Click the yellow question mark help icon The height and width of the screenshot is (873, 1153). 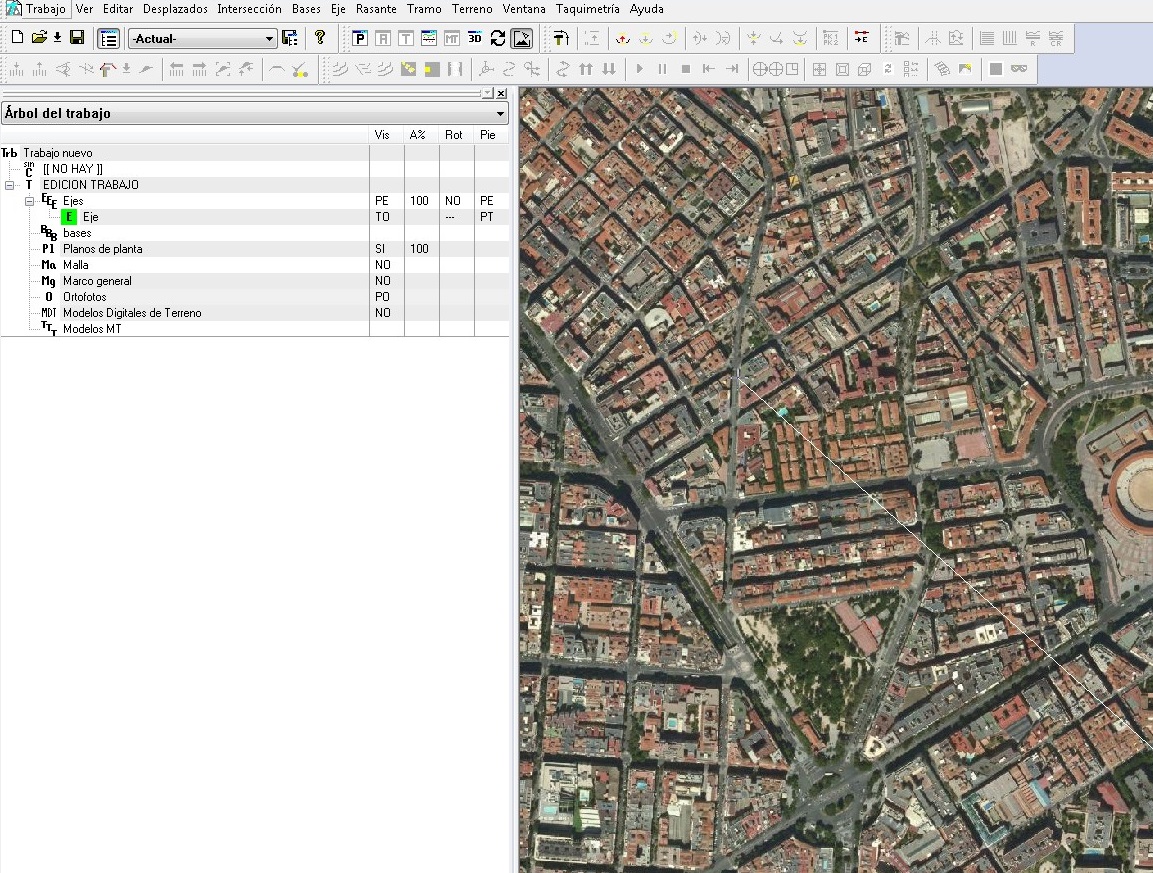(x=320, y=38)
